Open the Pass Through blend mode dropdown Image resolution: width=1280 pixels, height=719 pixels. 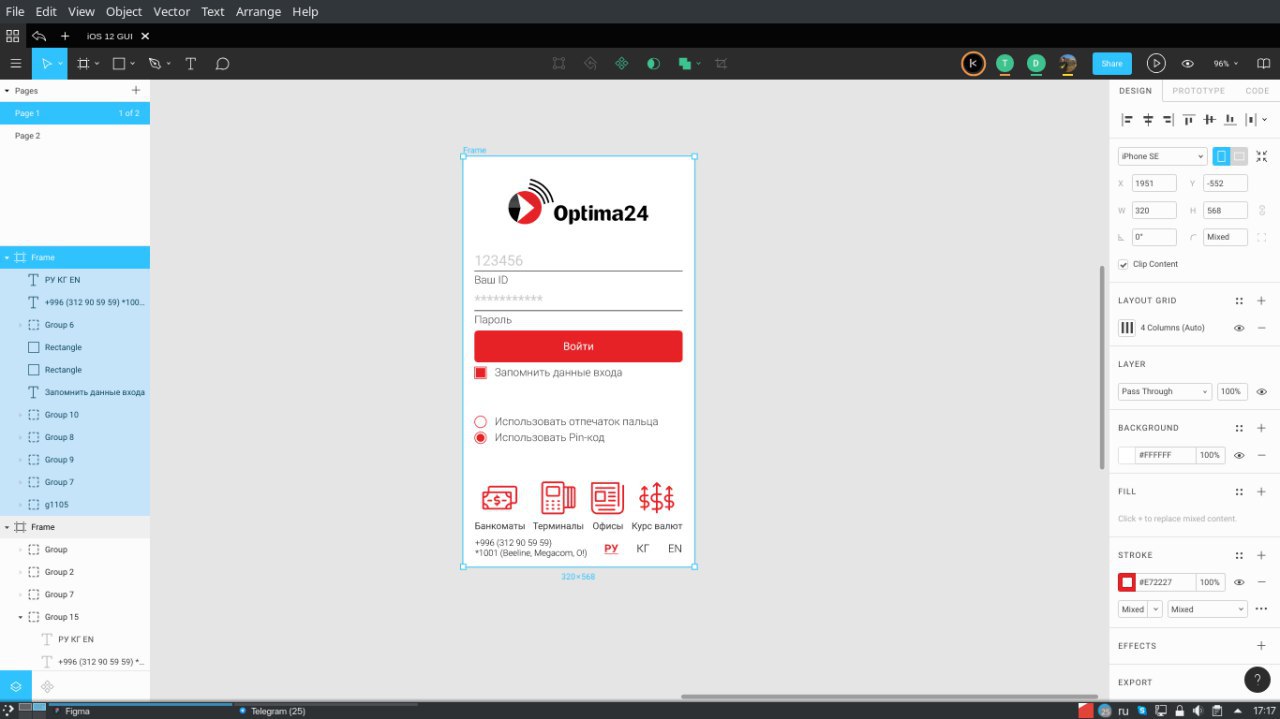coord(1165,392)
